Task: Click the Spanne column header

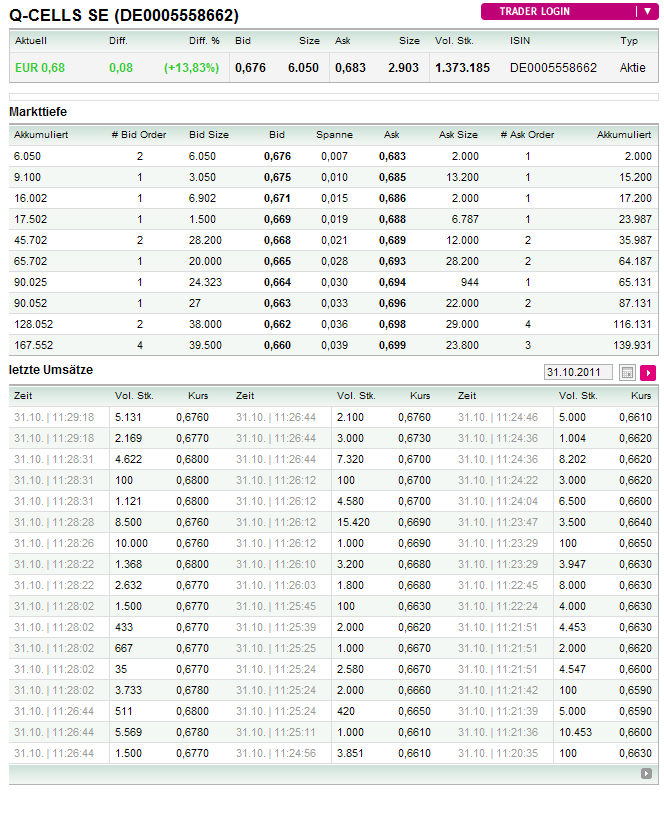Action: 335,134
